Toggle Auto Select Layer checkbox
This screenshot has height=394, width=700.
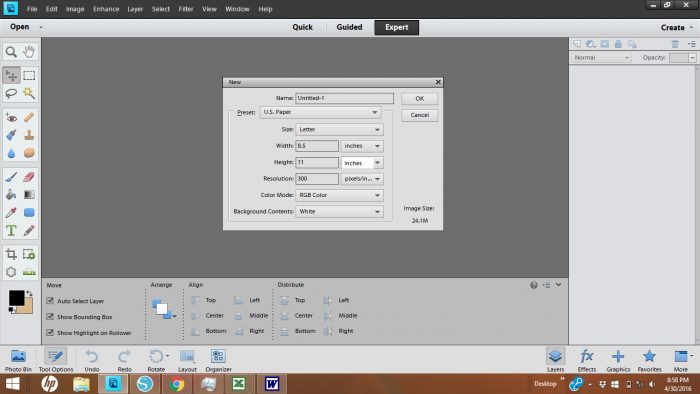point(50,301)
